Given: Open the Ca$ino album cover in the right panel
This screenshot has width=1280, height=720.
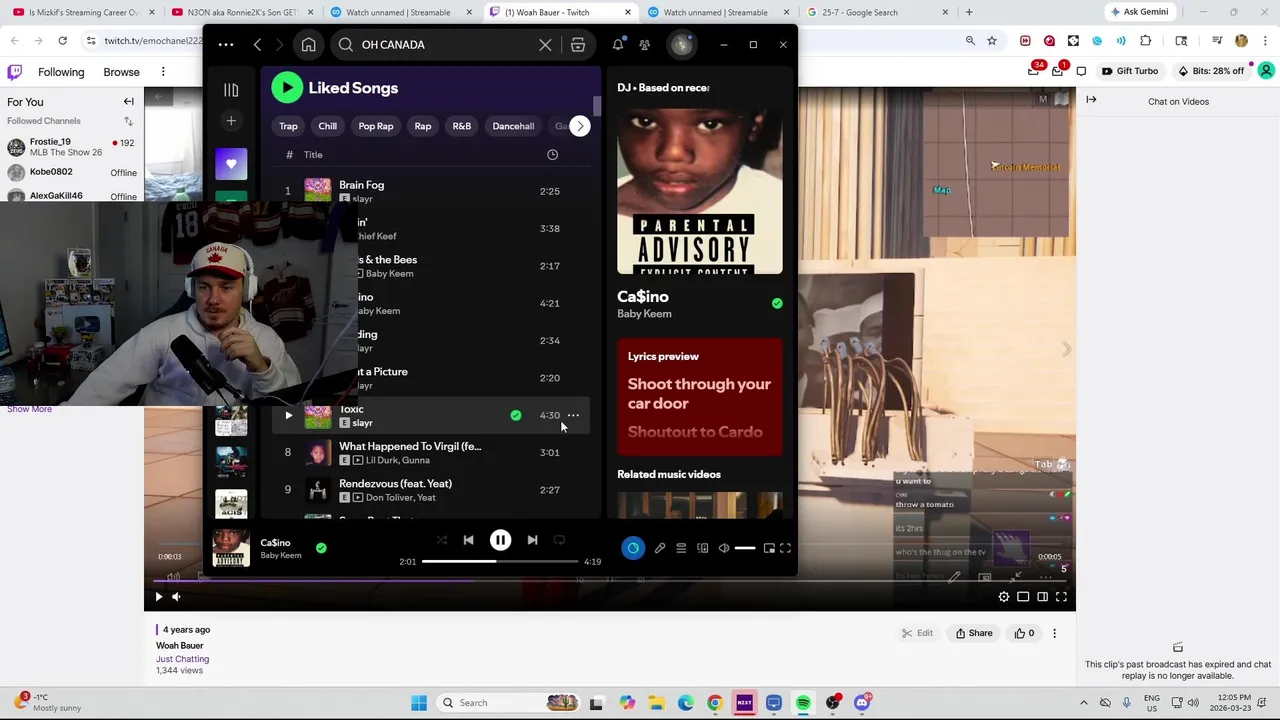Looking at the screenshot, I should pyautogui.click(x=700, y=191).
